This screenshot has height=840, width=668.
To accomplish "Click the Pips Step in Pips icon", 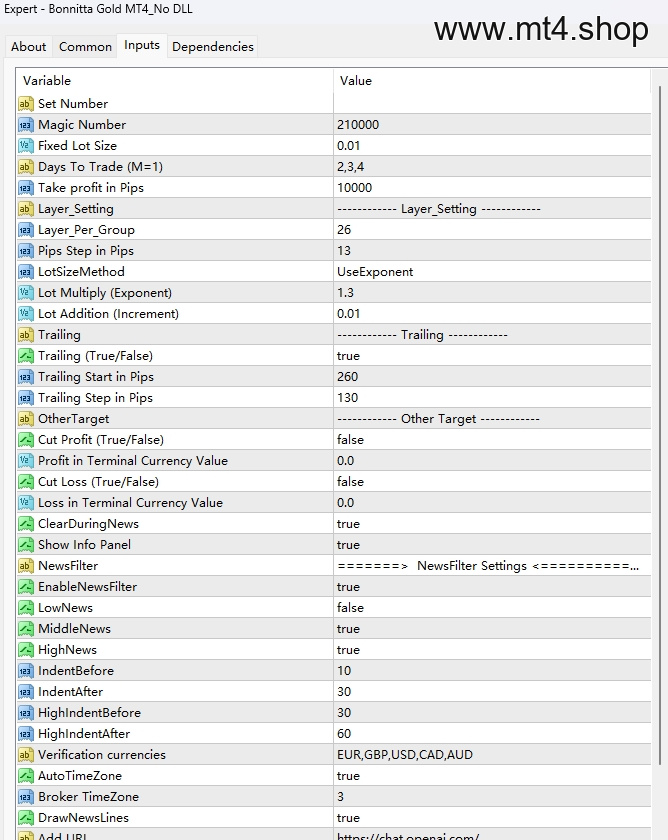I will coord(26,251).
